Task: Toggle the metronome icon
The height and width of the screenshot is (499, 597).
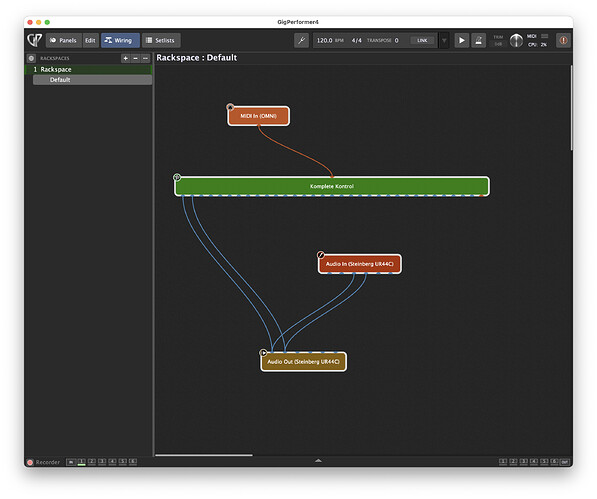Action: [479, 40]
